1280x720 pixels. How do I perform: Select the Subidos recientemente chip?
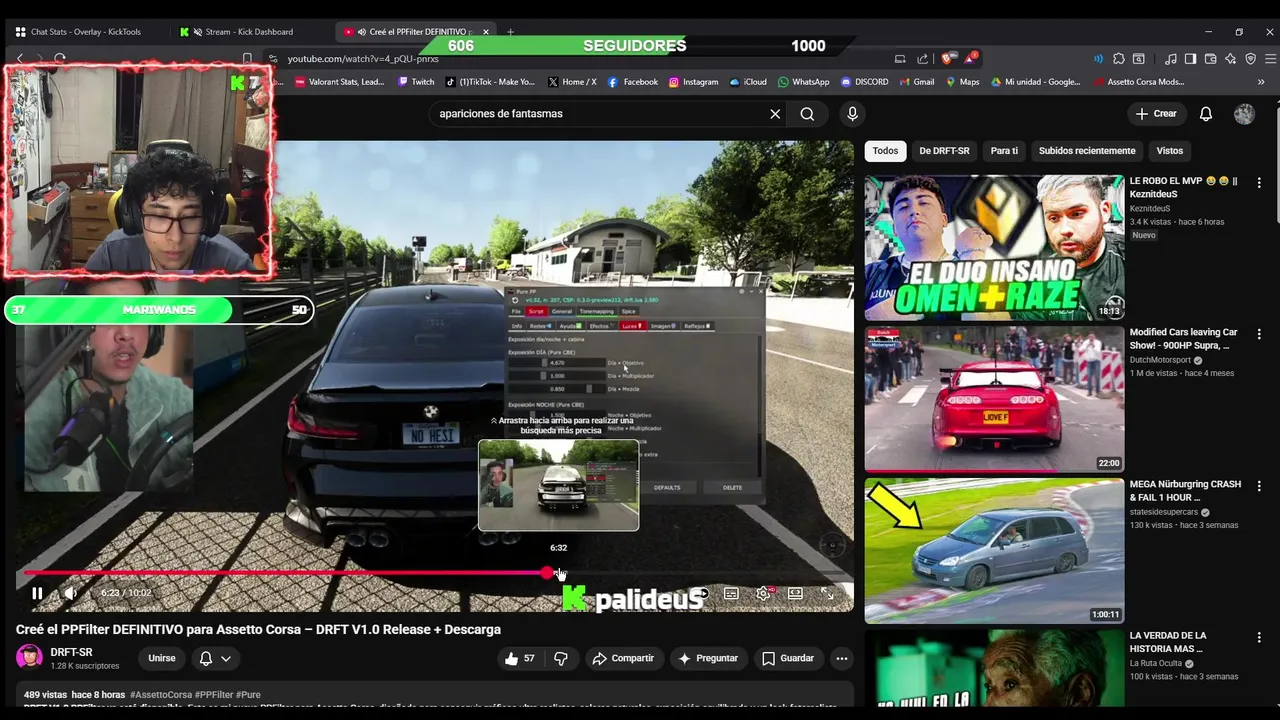1087,151
